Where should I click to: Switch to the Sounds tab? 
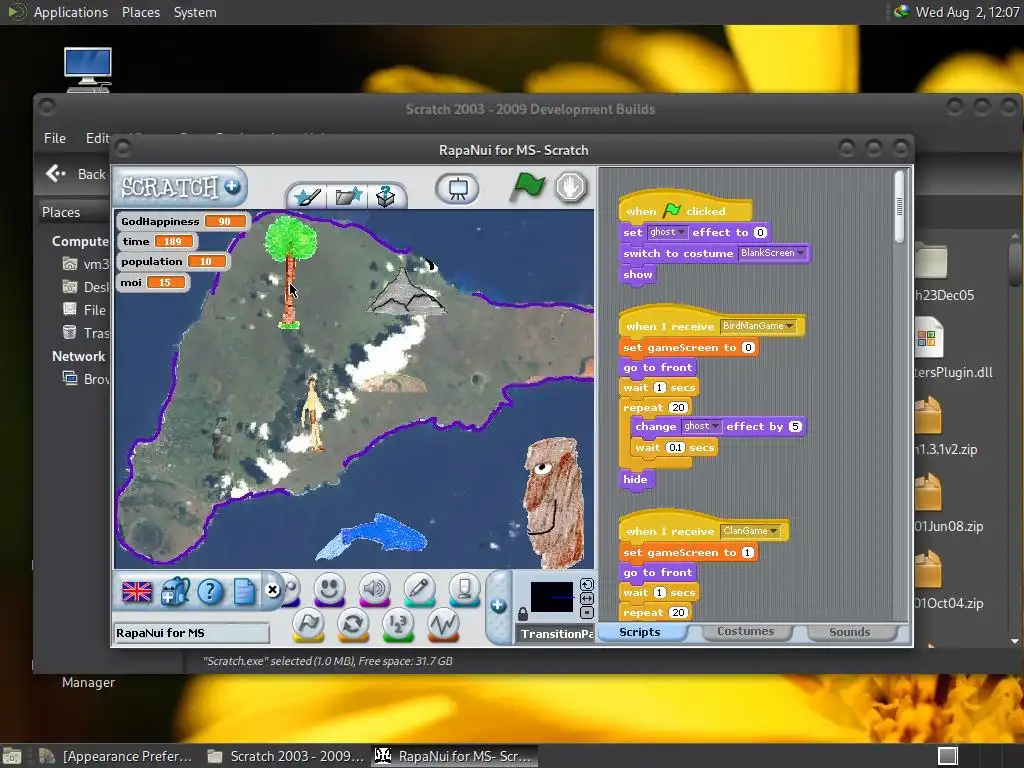[x=850, y=632]
